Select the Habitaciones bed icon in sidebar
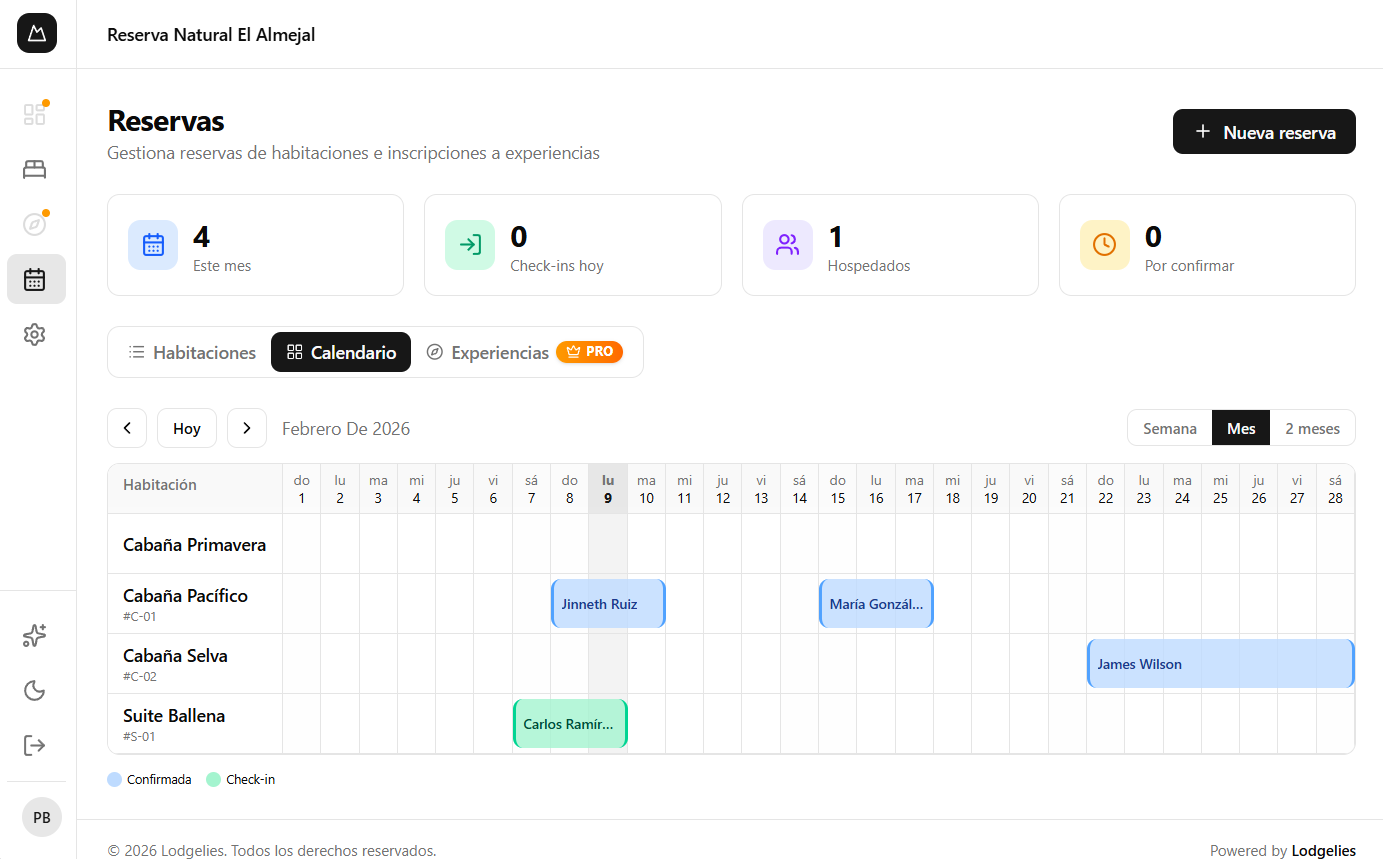1383x859 pixels. pyautogui.click(x=35, y=168)
